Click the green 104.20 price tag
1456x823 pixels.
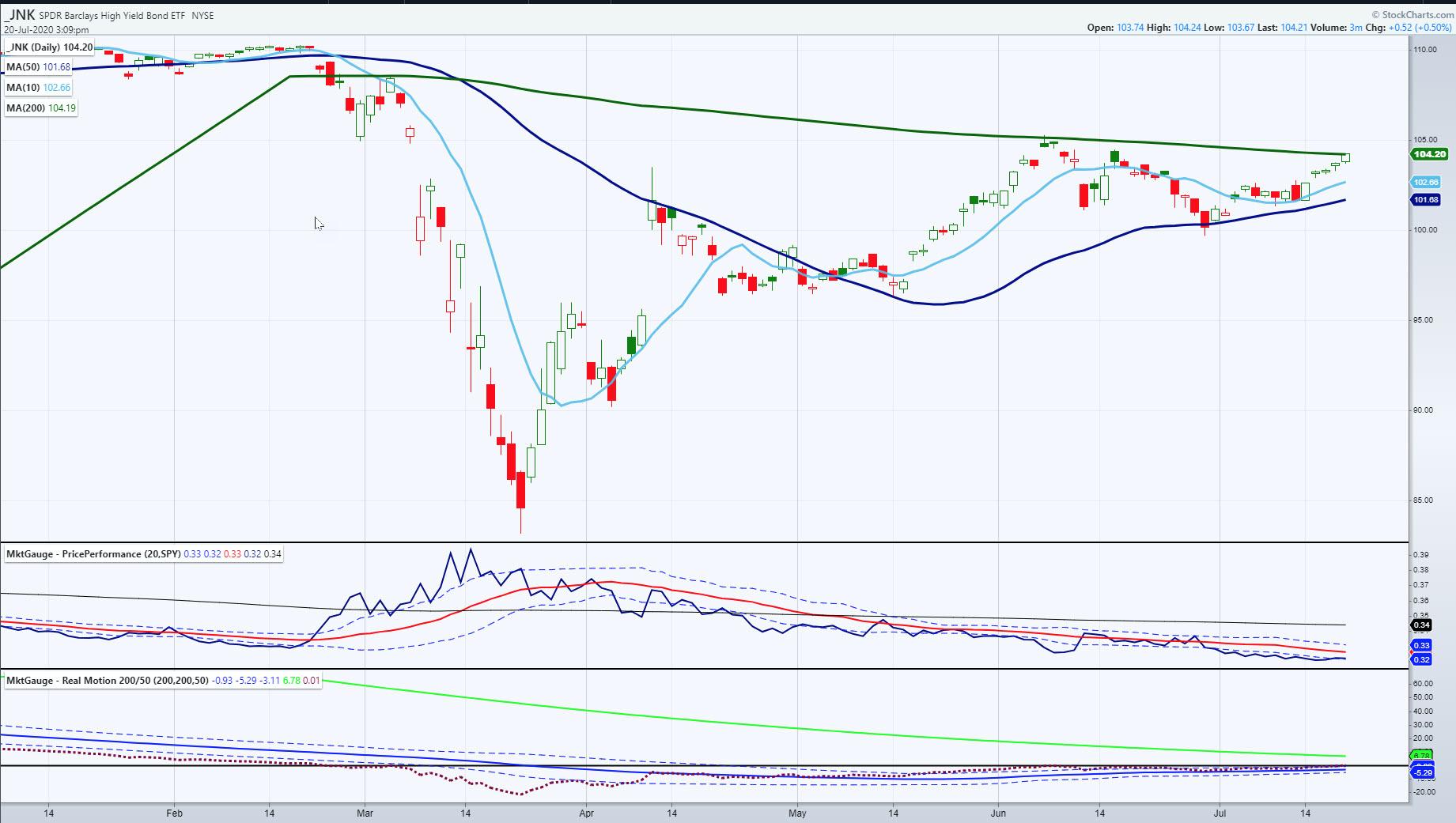click(x=1429, y=154)
